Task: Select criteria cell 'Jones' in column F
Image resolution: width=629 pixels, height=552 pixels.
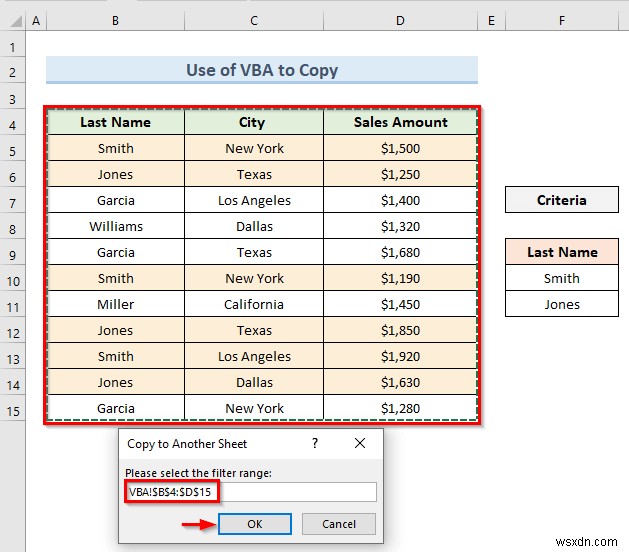Action: coord(562,304)
